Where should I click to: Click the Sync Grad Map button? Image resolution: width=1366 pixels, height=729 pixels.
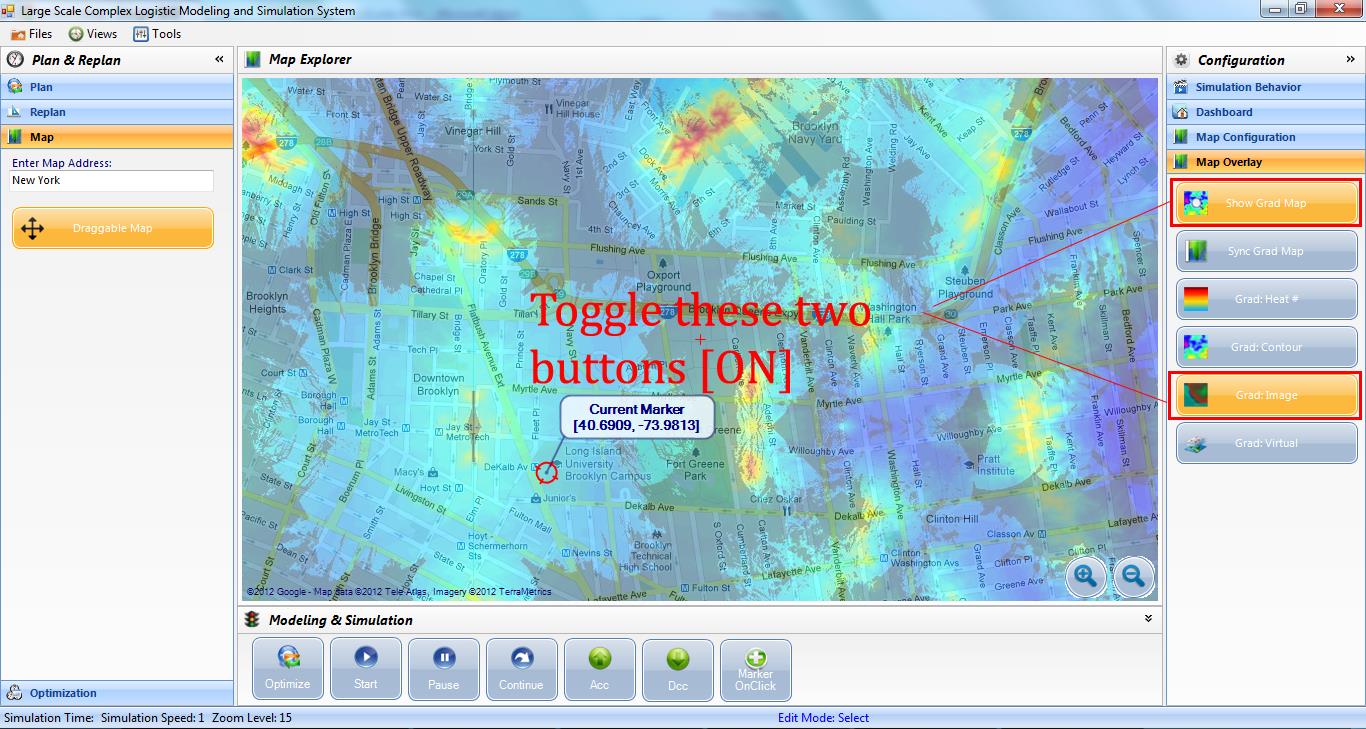tap(1266, 251)
